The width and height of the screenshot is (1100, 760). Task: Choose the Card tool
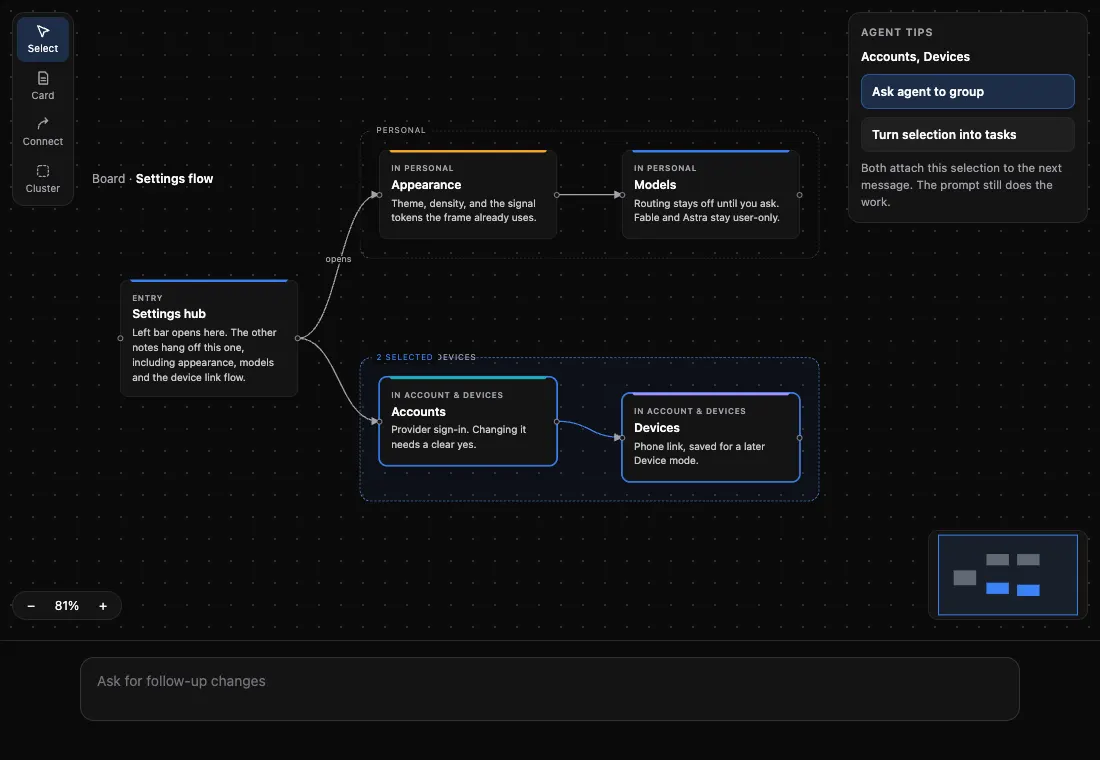[43, 86]
